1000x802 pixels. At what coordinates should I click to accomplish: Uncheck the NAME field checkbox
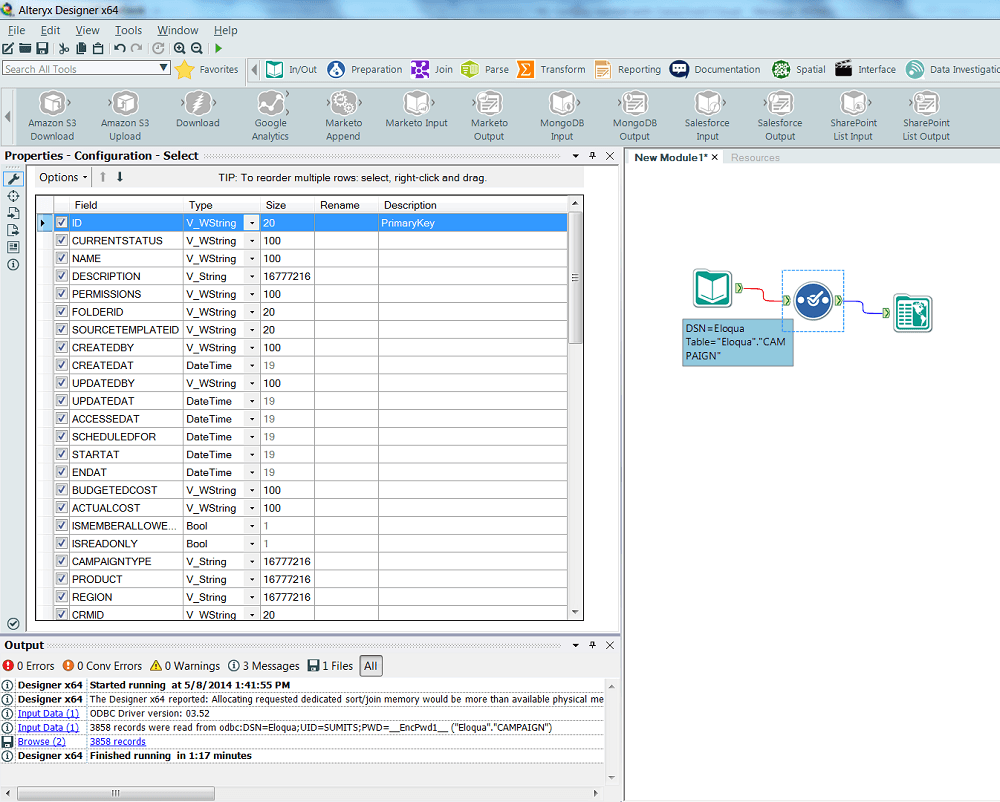pos(62,258)
